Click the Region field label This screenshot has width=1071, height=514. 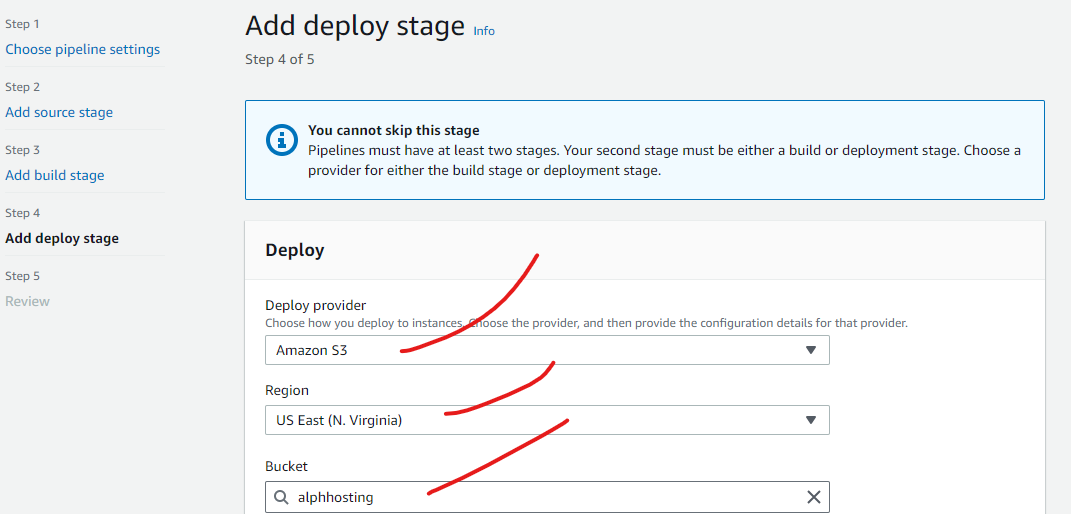point(287,390)
